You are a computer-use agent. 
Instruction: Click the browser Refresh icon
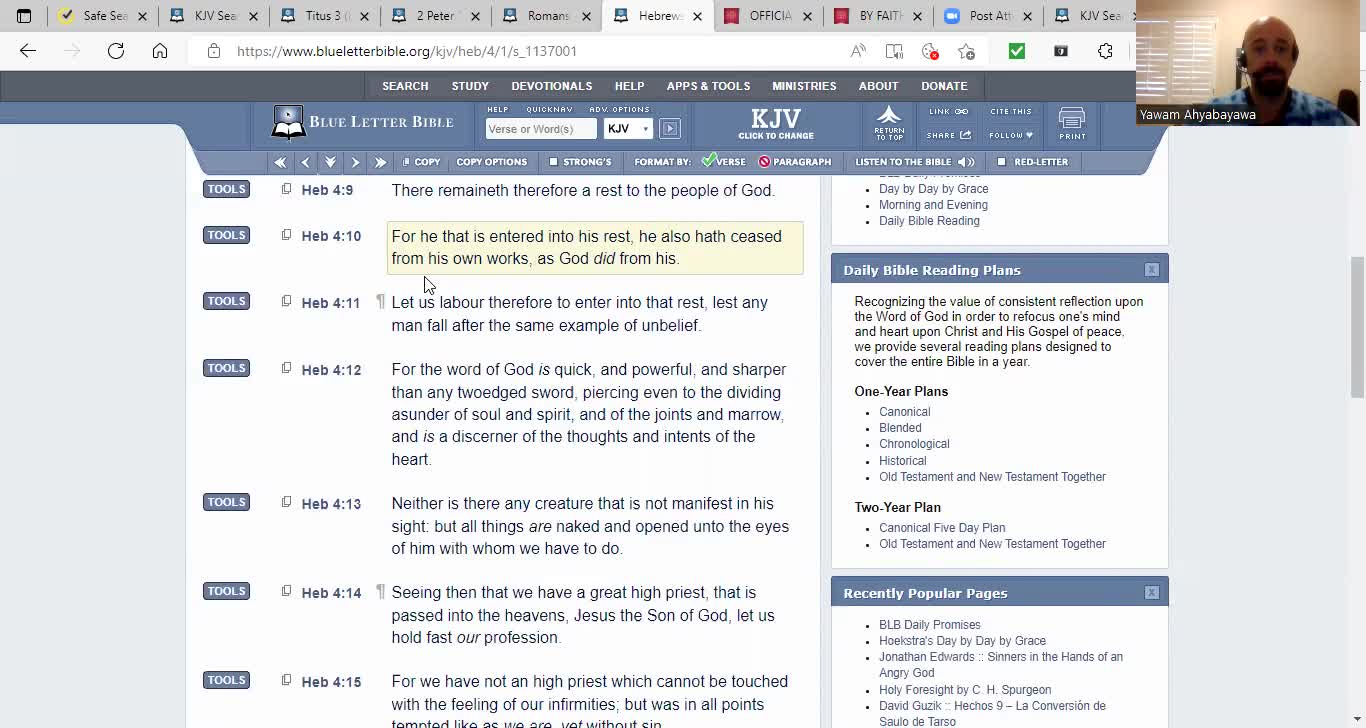(116, 51)
